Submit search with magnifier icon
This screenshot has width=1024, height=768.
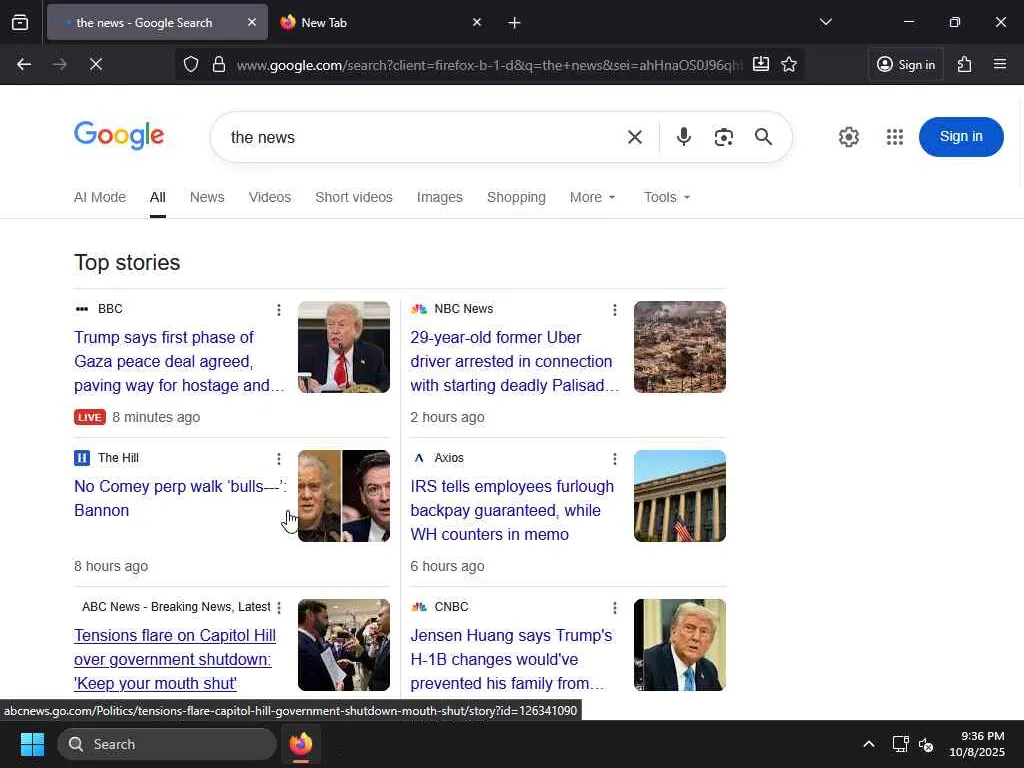click(x=763, y=137)
